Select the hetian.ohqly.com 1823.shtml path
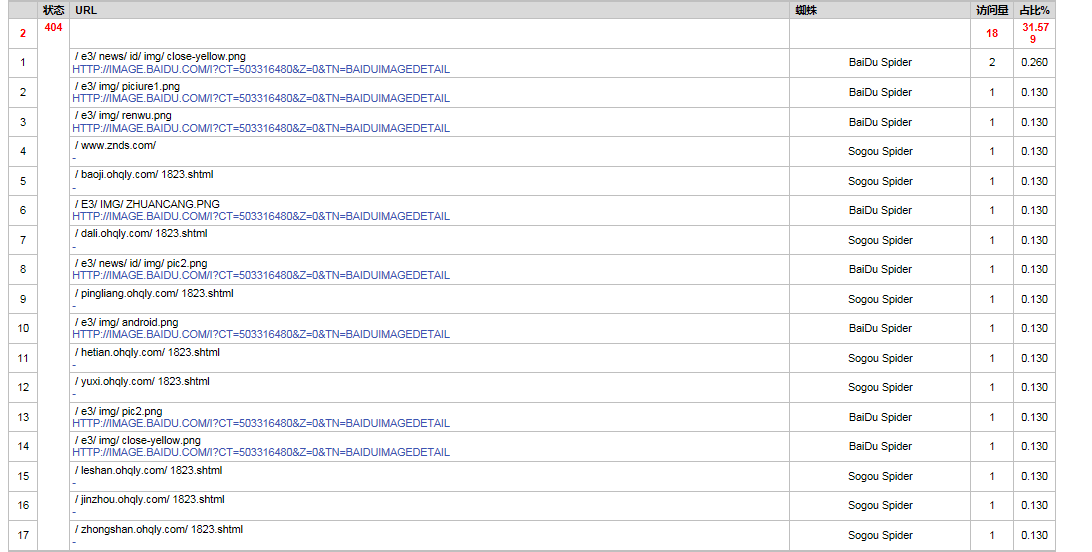The image size is (1092, 552). point(148,352)
